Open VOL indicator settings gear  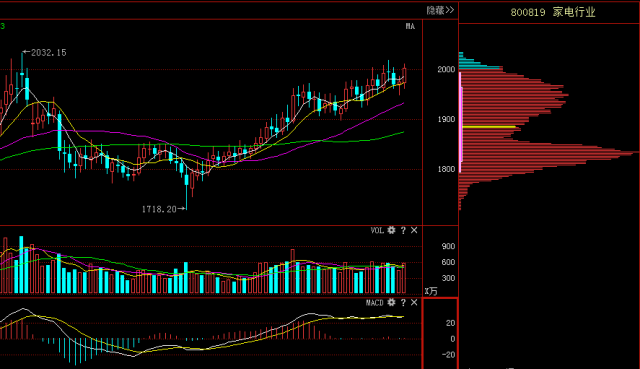coord(391,230)
